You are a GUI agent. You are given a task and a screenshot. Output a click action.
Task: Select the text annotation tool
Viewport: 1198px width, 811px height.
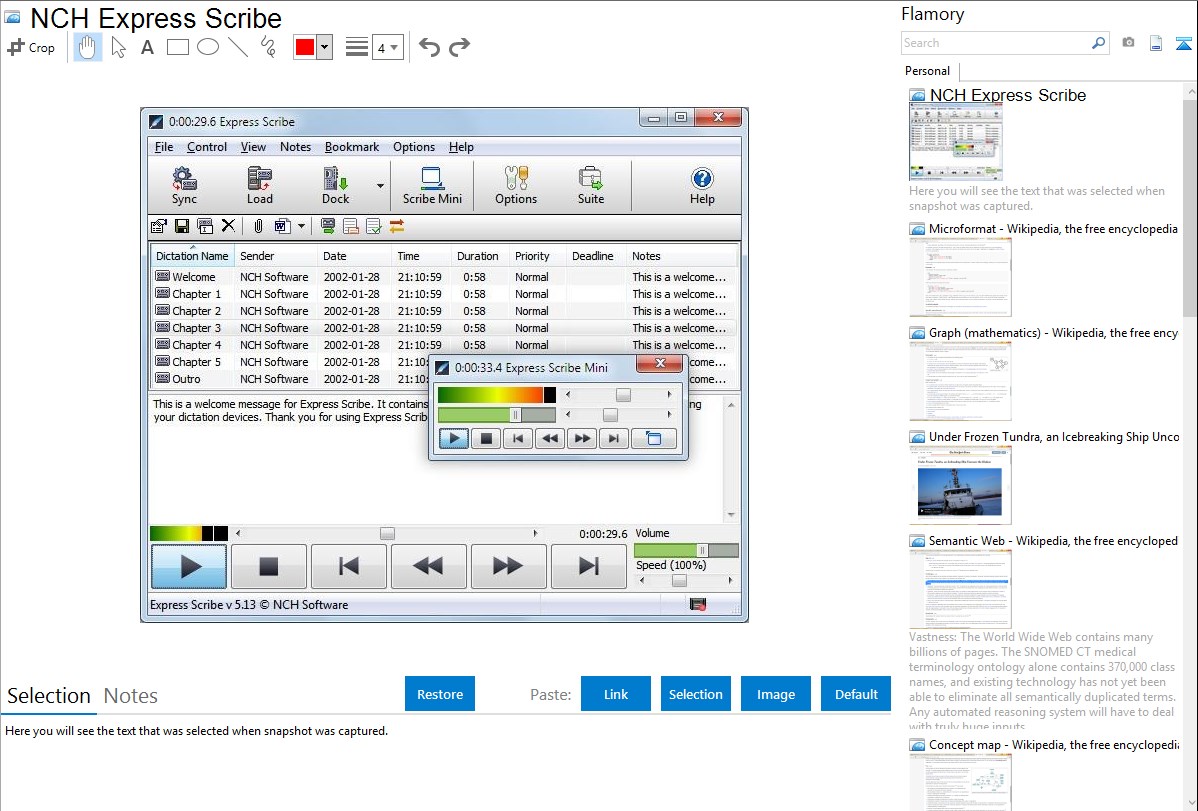point(147,47)
